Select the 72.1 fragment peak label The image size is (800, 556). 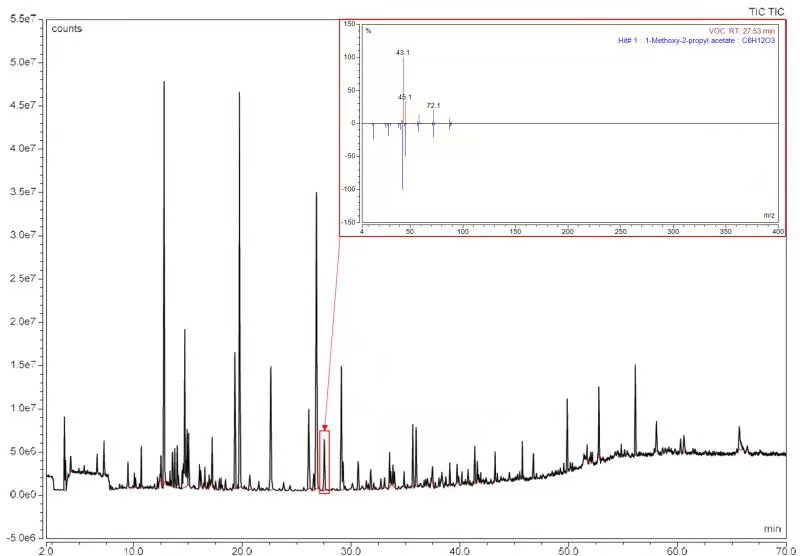coord(434,105)
